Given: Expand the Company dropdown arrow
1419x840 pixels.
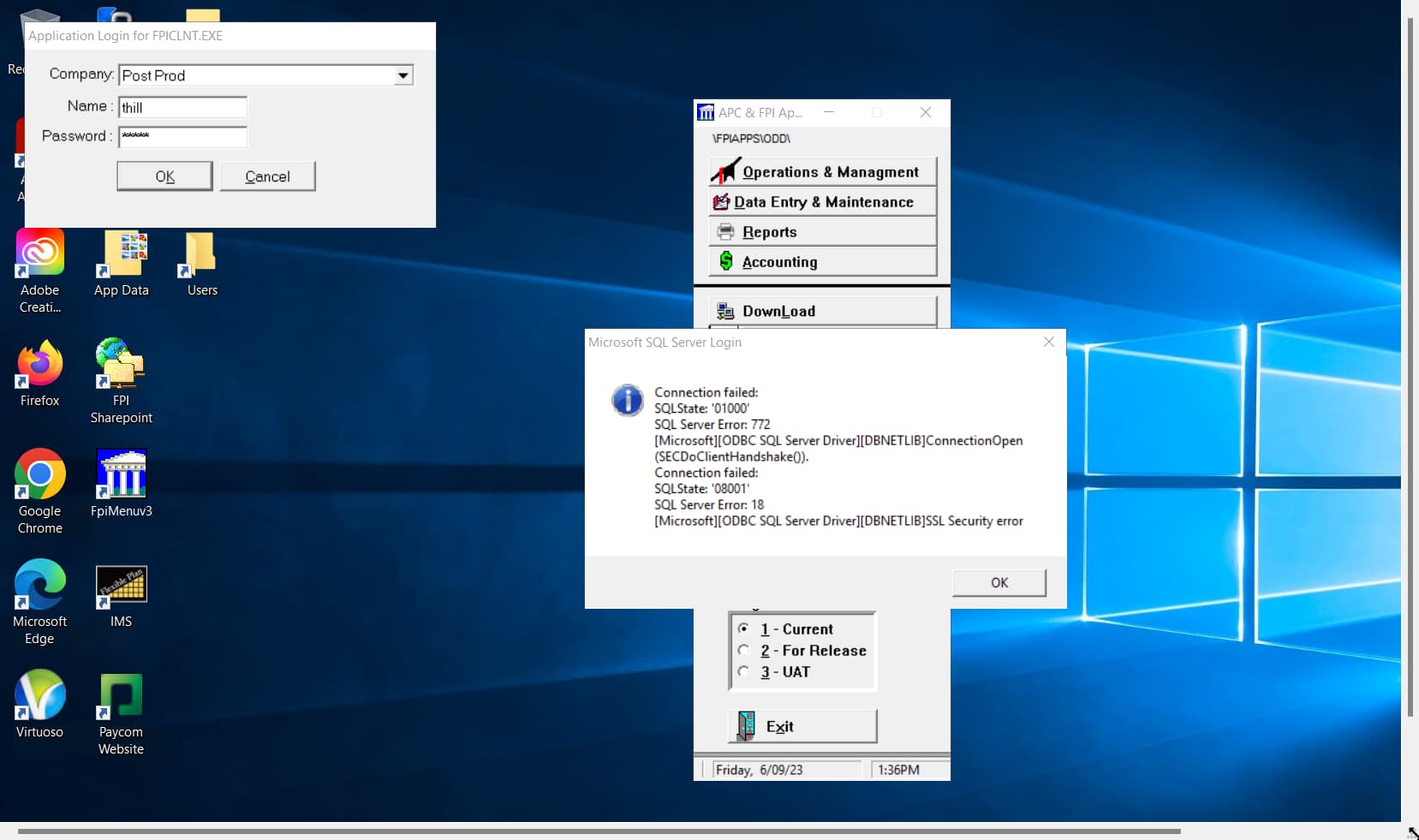Looking at the screenshot, I should (x=402, y=75).
